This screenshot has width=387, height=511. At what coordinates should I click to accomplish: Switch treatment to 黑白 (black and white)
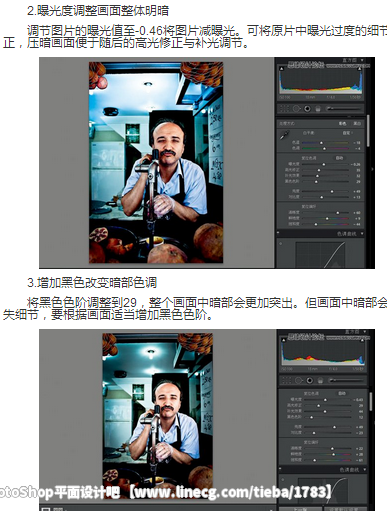coord(357,123)
